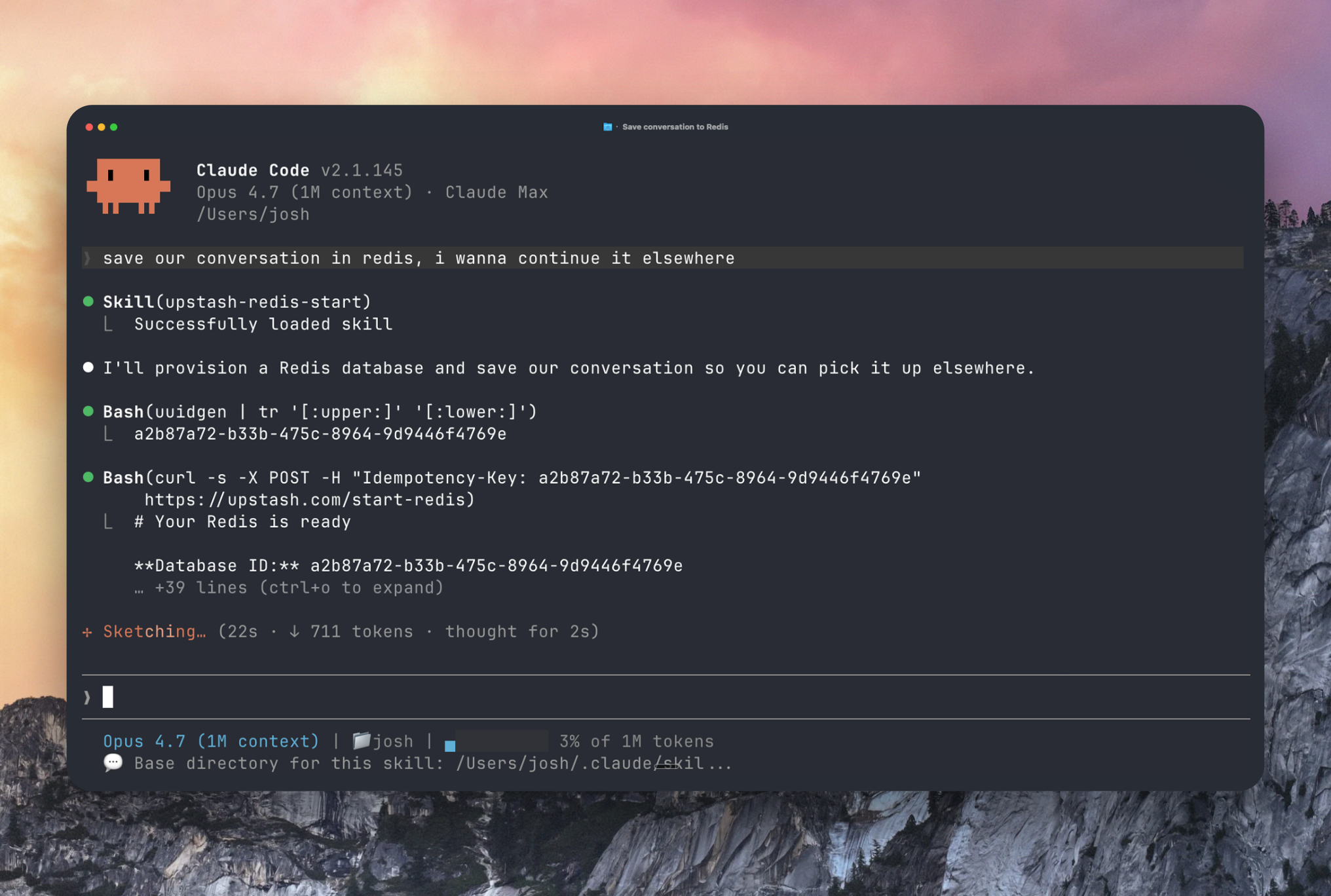Click the orange spinner icon beside Sketching

pos(87,632)
